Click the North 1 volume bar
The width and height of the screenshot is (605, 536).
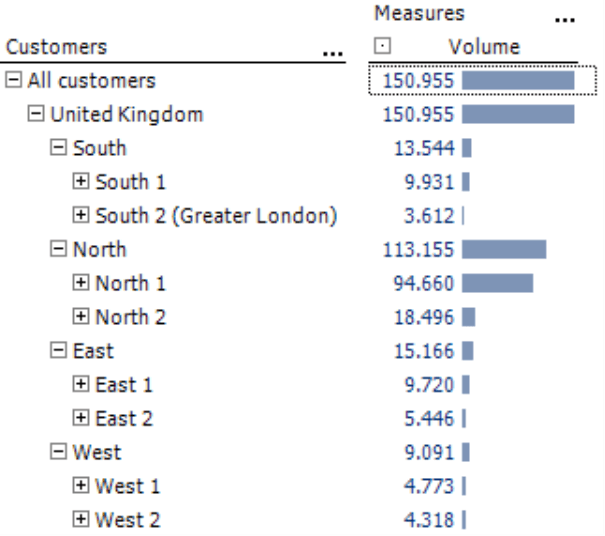[498, 283]
